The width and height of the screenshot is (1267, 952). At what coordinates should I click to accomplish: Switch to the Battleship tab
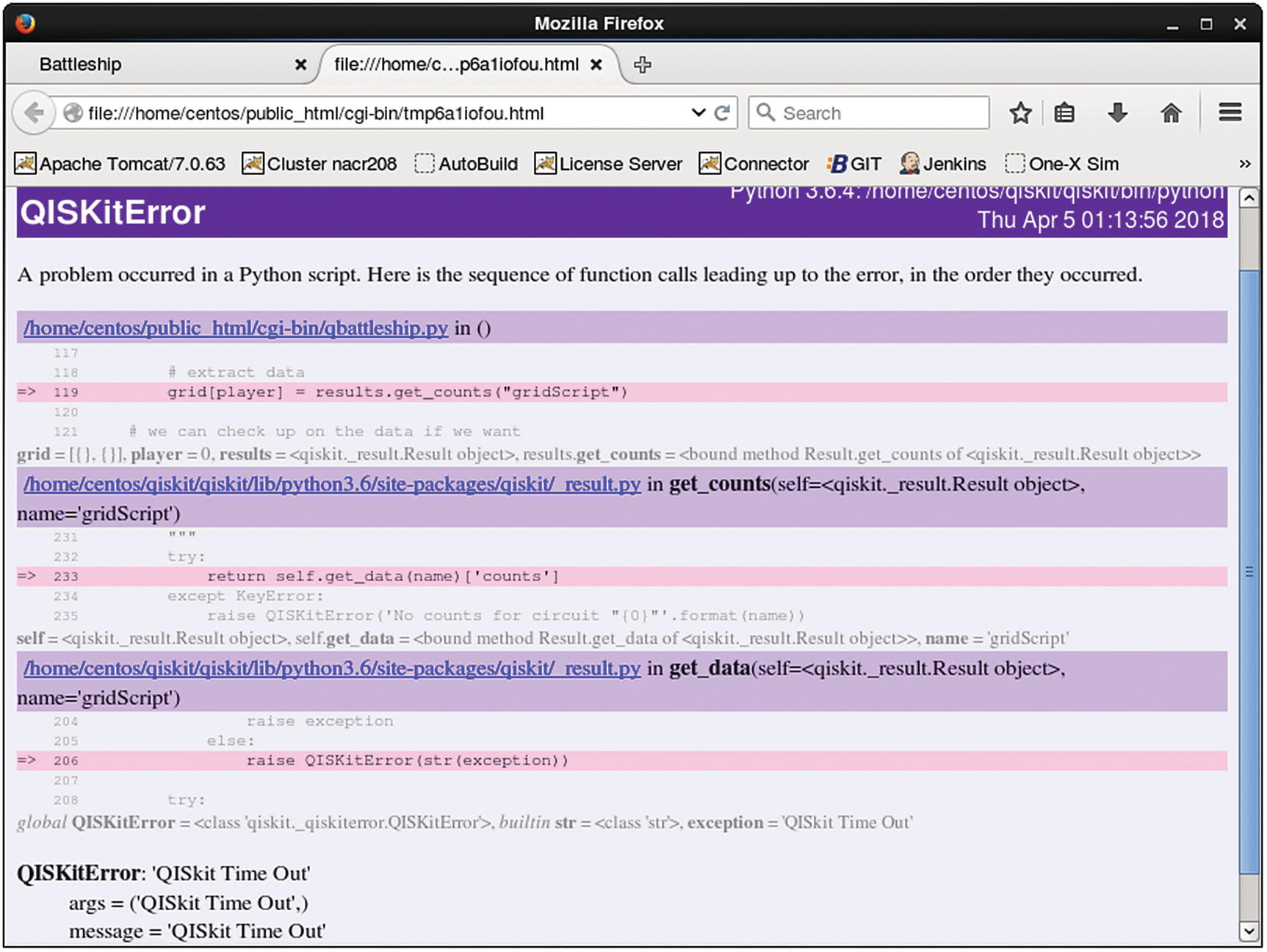[81, 65]
